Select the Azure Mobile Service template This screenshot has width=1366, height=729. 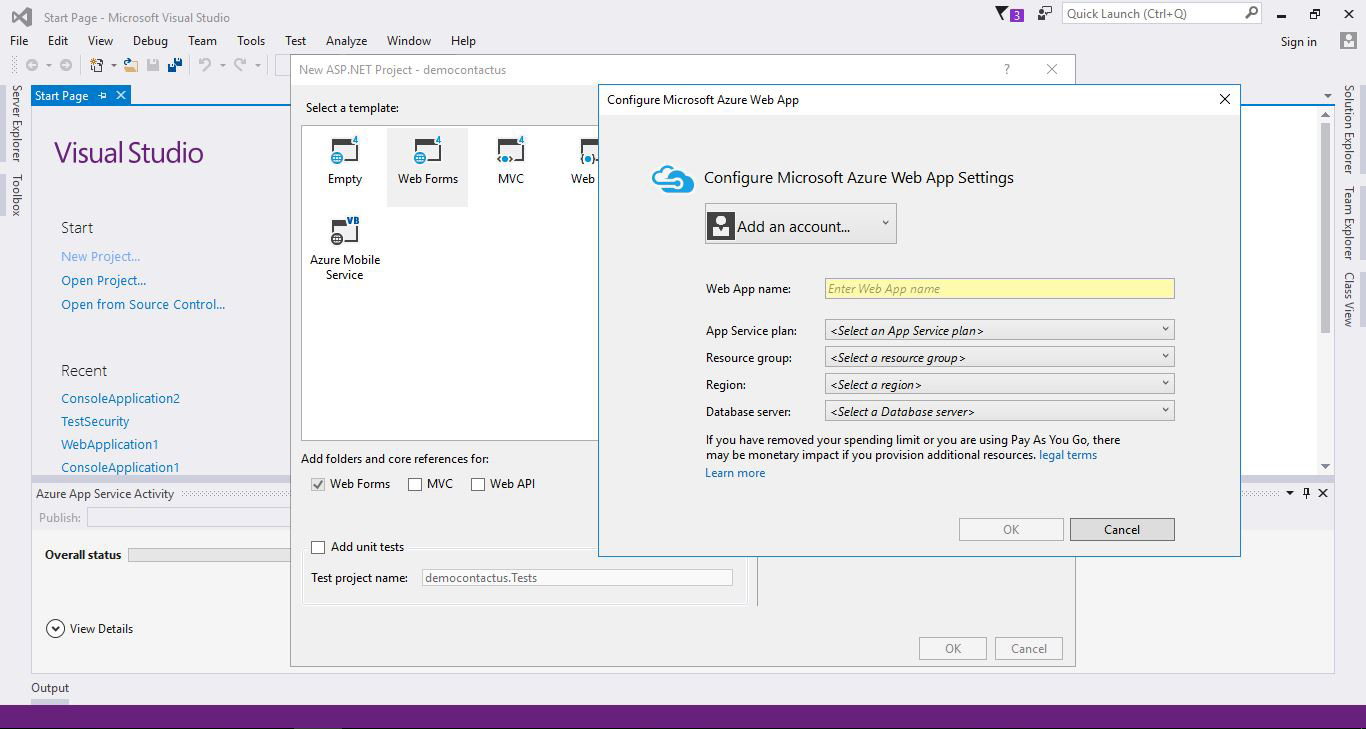(x=345, y=248)
